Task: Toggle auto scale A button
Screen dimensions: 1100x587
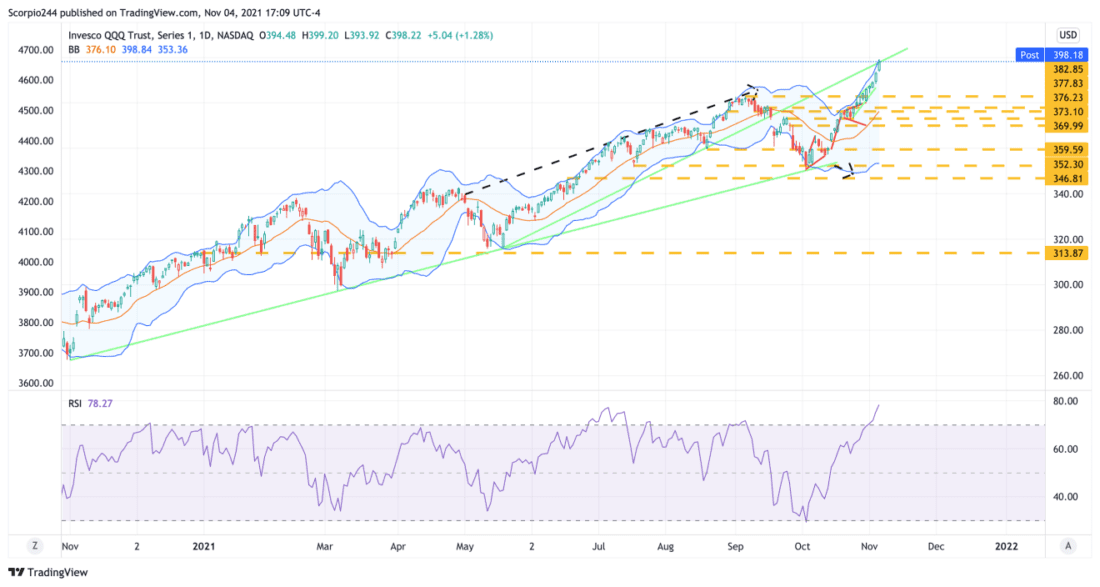Action: (x=1068, y=546)
